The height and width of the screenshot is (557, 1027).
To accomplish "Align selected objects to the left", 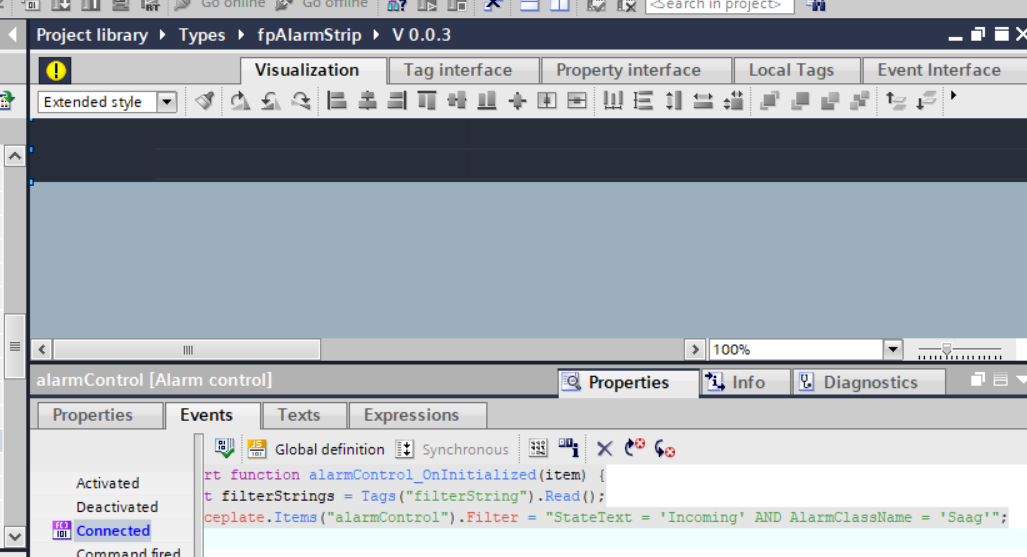I will [x=337, y=101].
